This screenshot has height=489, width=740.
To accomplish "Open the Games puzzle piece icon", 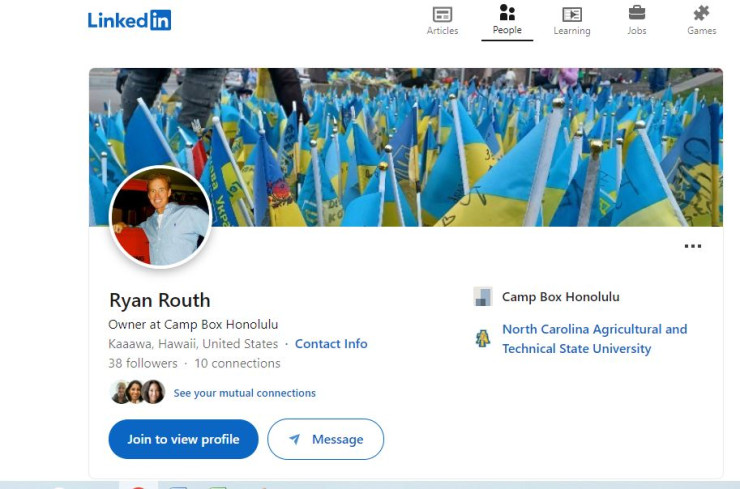I will click(x=701, y=13).
